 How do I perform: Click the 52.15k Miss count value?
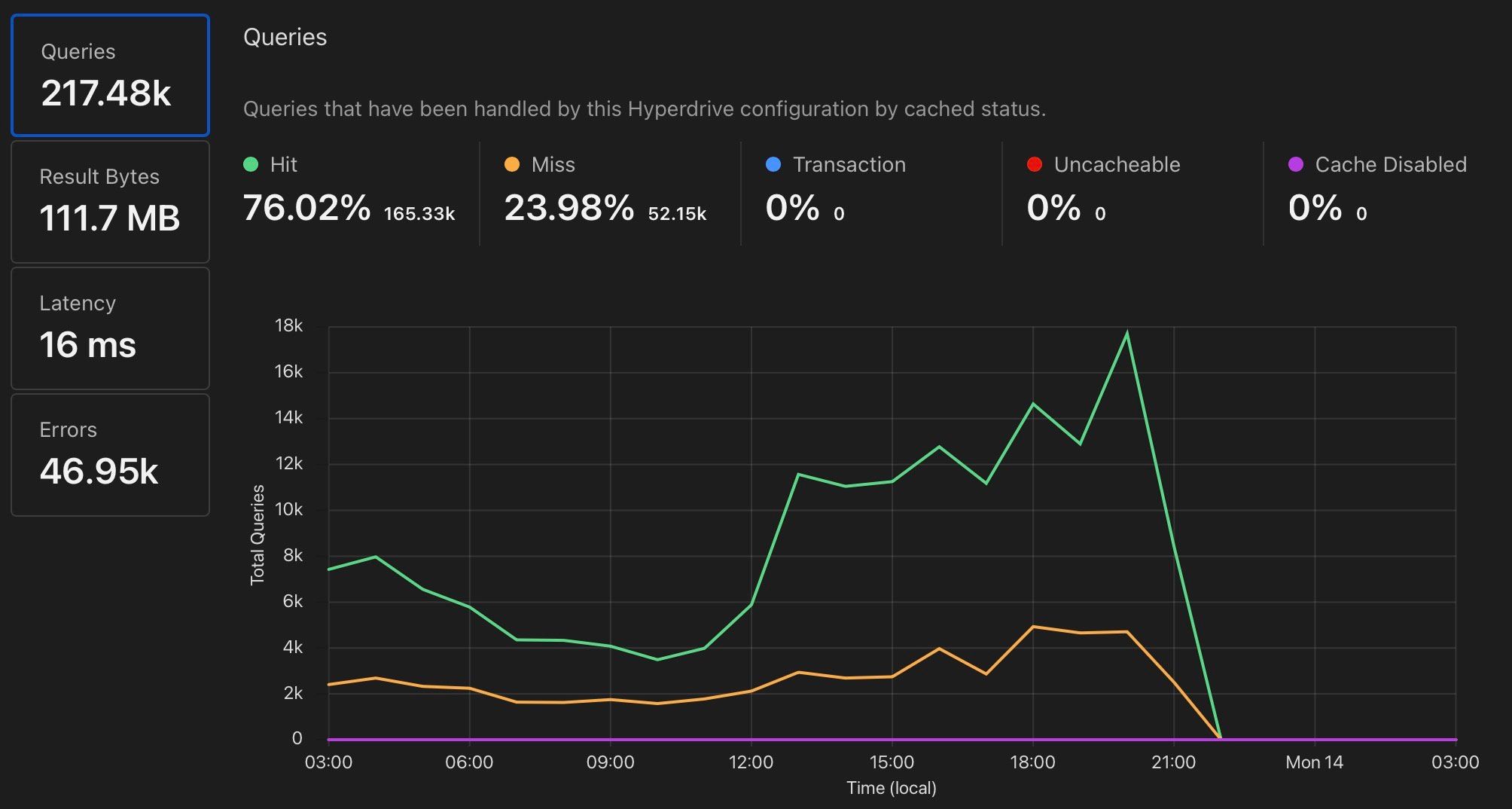677,214
